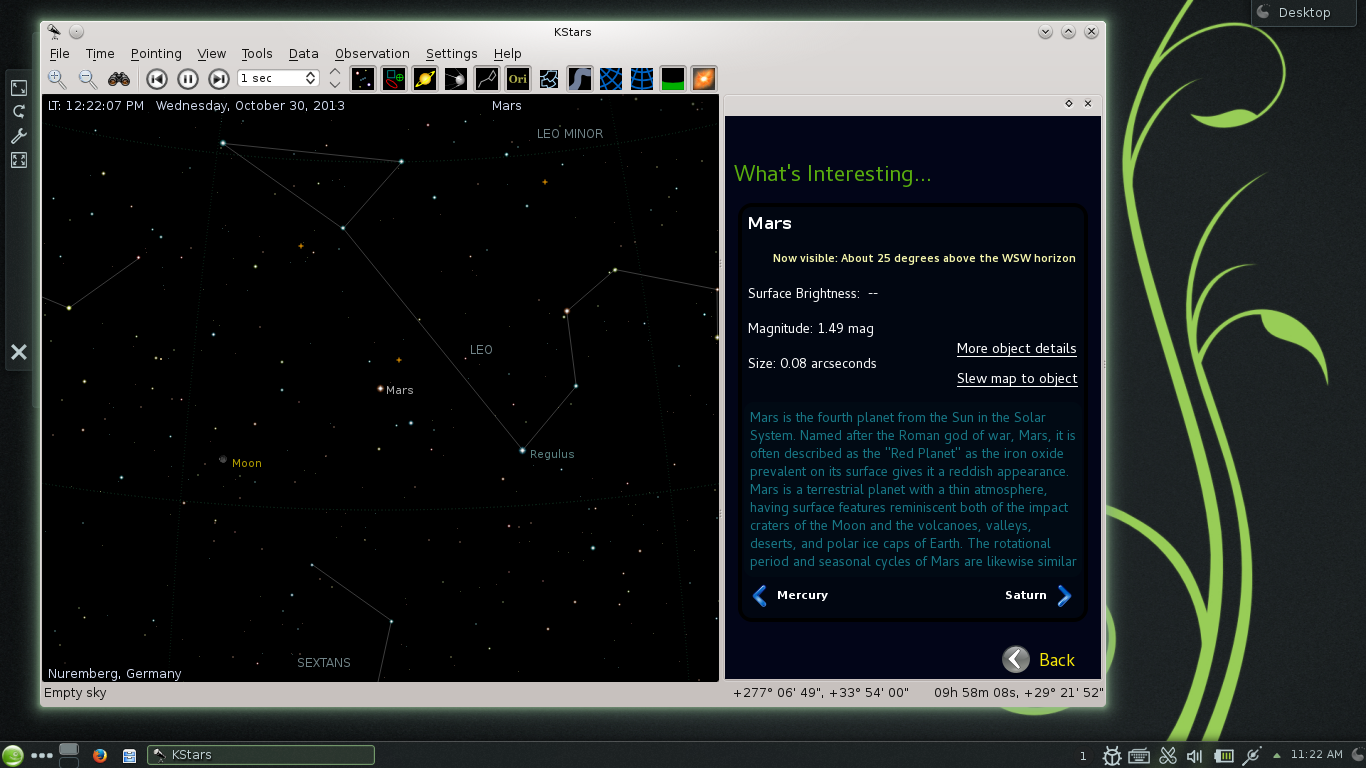Toggle stars display in the toolbar
Screen dimensions: 1366x768
click(364, 79)
